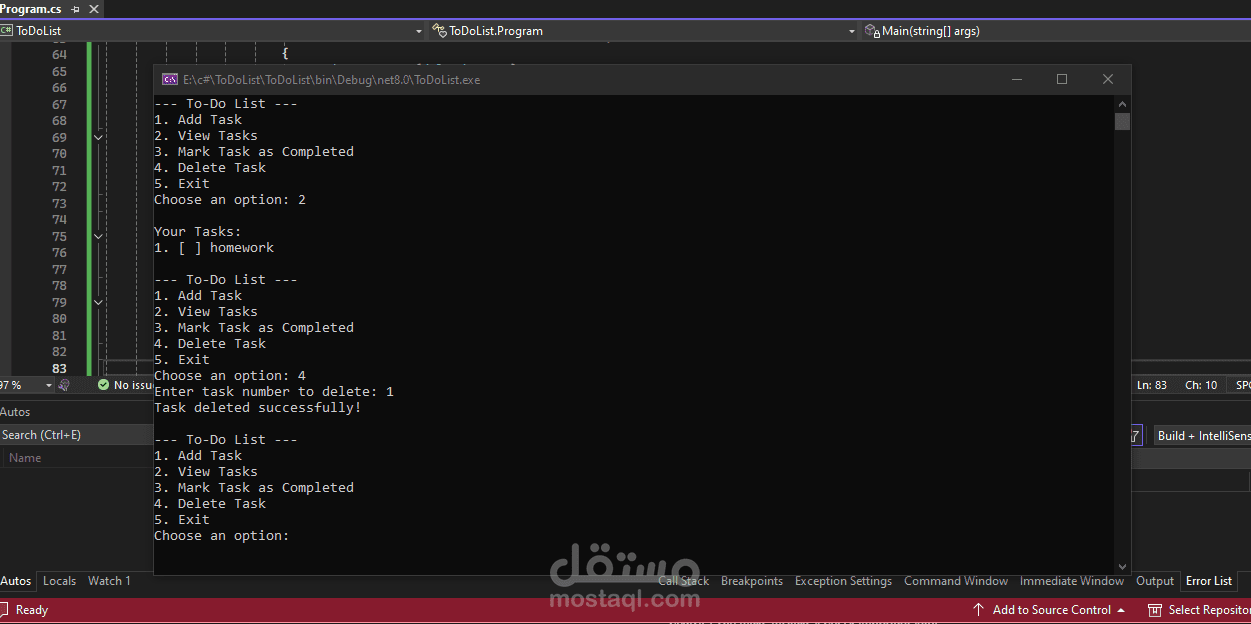
Task: Close the ToDoList.exe console window
Action: point(1108,79)
